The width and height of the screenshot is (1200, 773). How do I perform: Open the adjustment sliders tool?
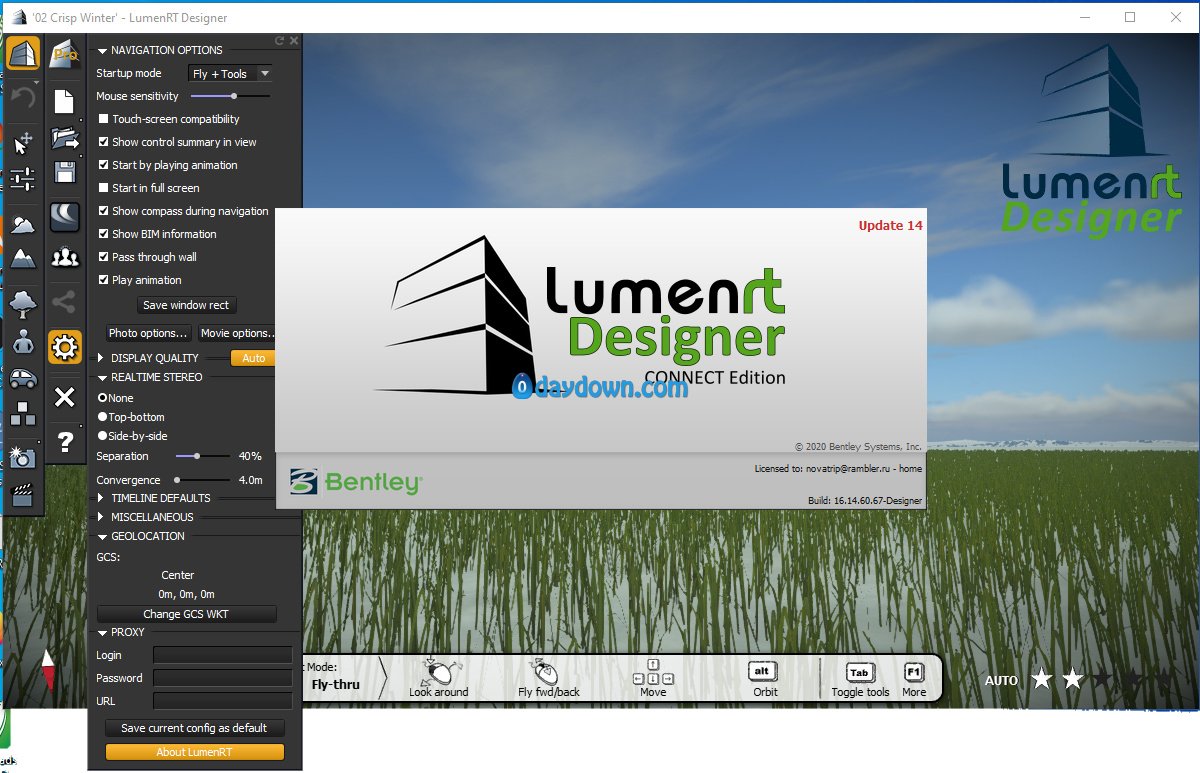(23, 180)
